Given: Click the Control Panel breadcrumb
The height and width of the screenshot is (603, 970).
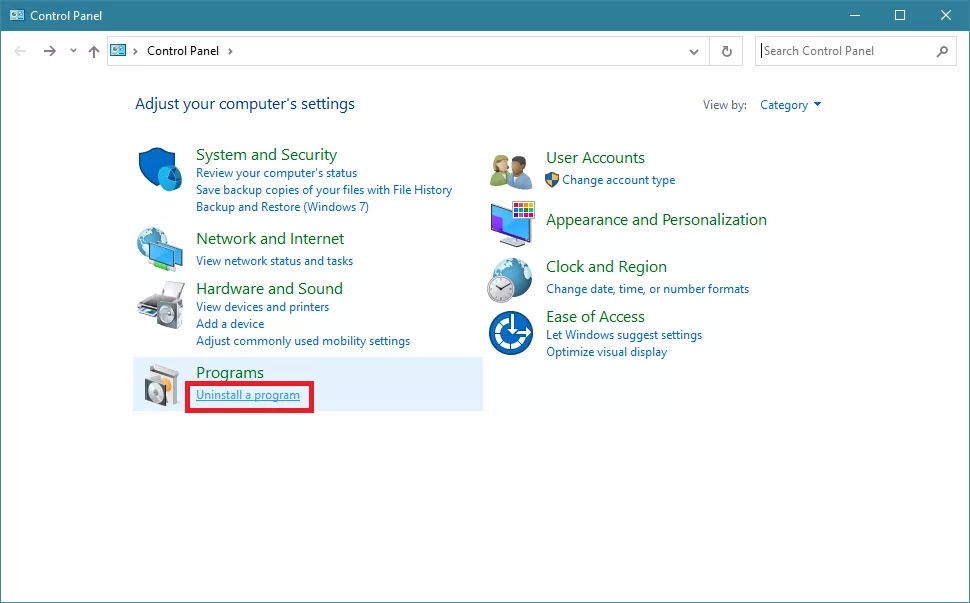Looking at the screenshot, I should click(183, 51).
